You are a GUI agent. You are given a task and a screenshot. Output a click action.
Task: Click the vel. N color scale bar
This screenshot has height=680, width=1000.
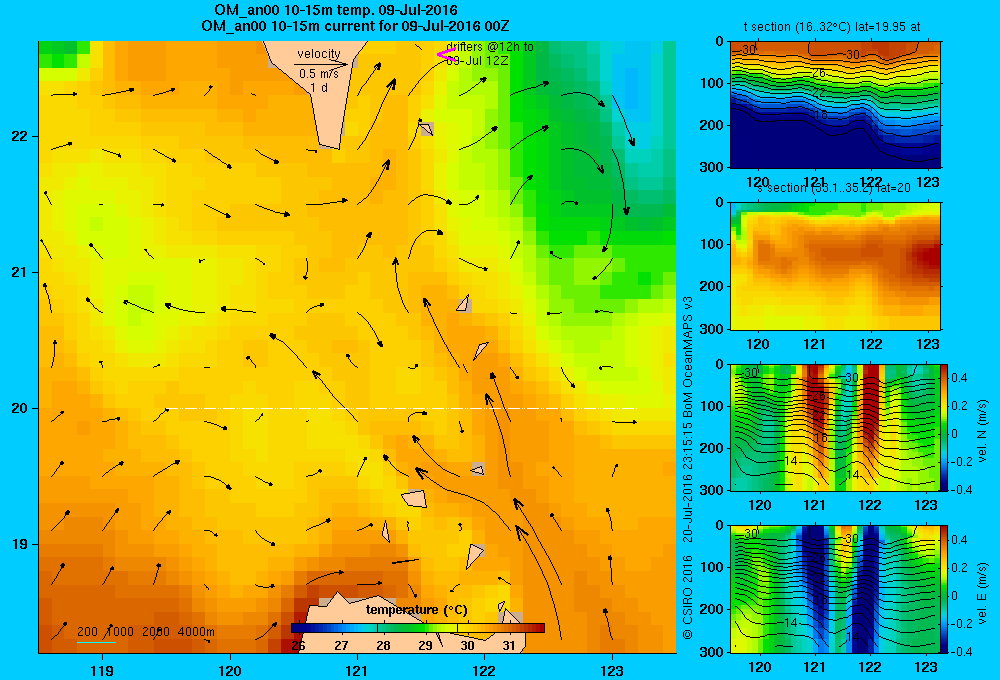[945, 427]
